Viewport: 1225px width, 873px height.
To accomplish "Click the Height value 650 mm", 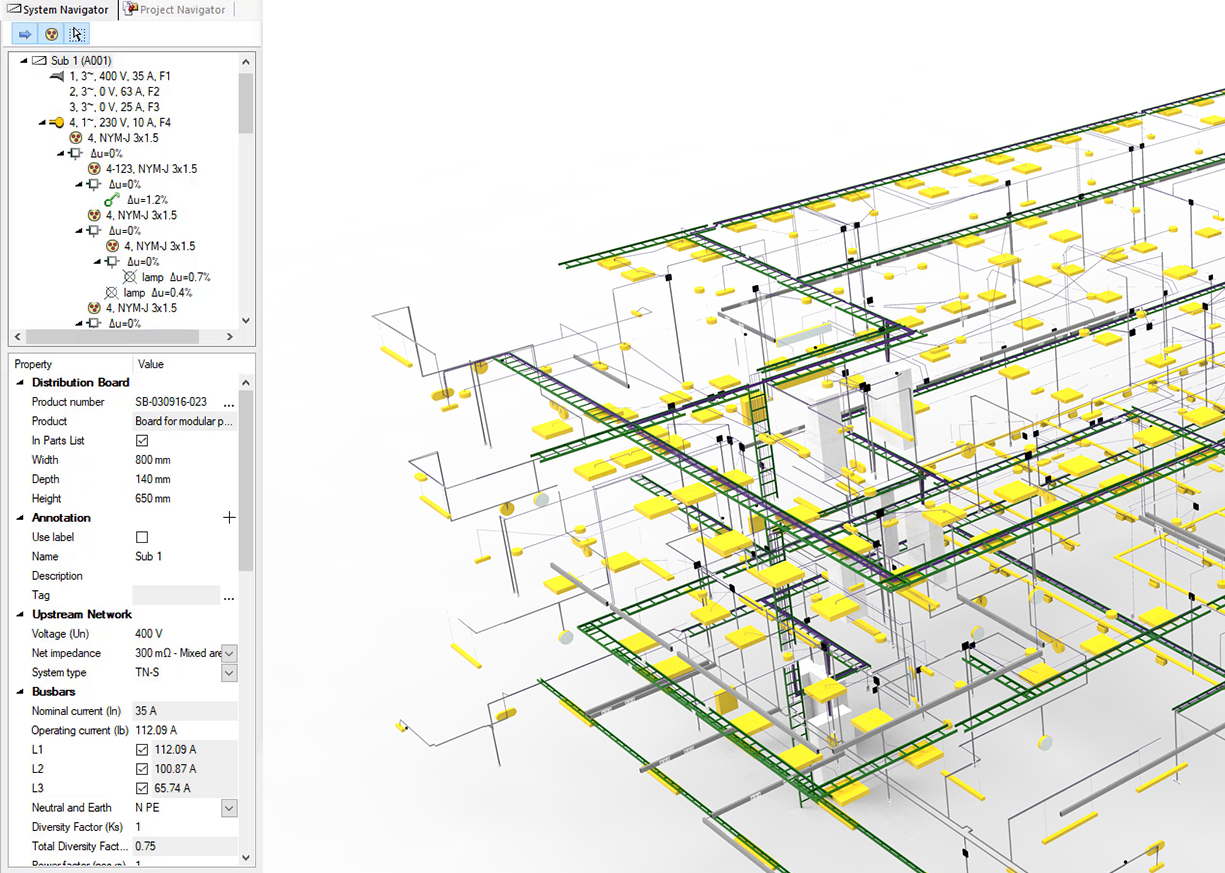I will 153,499.
